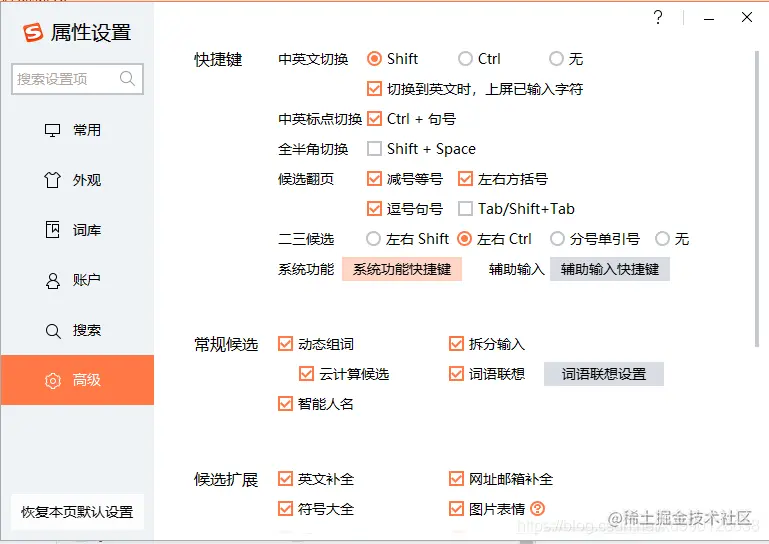This screenshot has height=544, width=769.
Task: Click the 快捷键 section heading
Action: (218, 59)
